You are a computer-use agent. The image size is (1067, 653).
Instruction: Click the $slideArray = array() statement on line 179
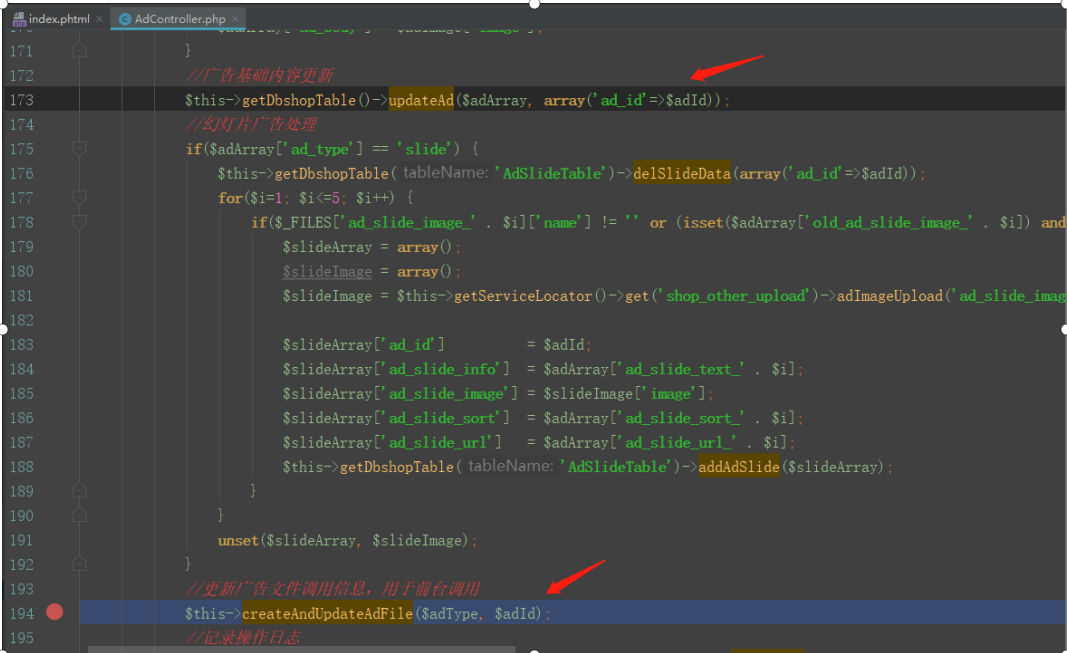coord(372,247)
